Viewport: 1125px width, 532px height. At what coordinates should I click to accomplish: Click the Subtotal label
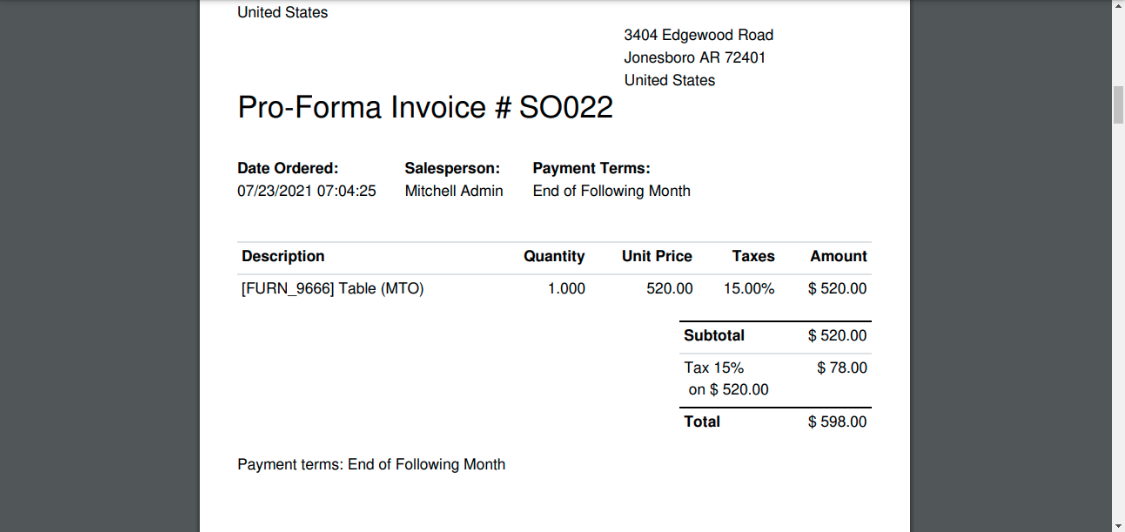[714, 335]
